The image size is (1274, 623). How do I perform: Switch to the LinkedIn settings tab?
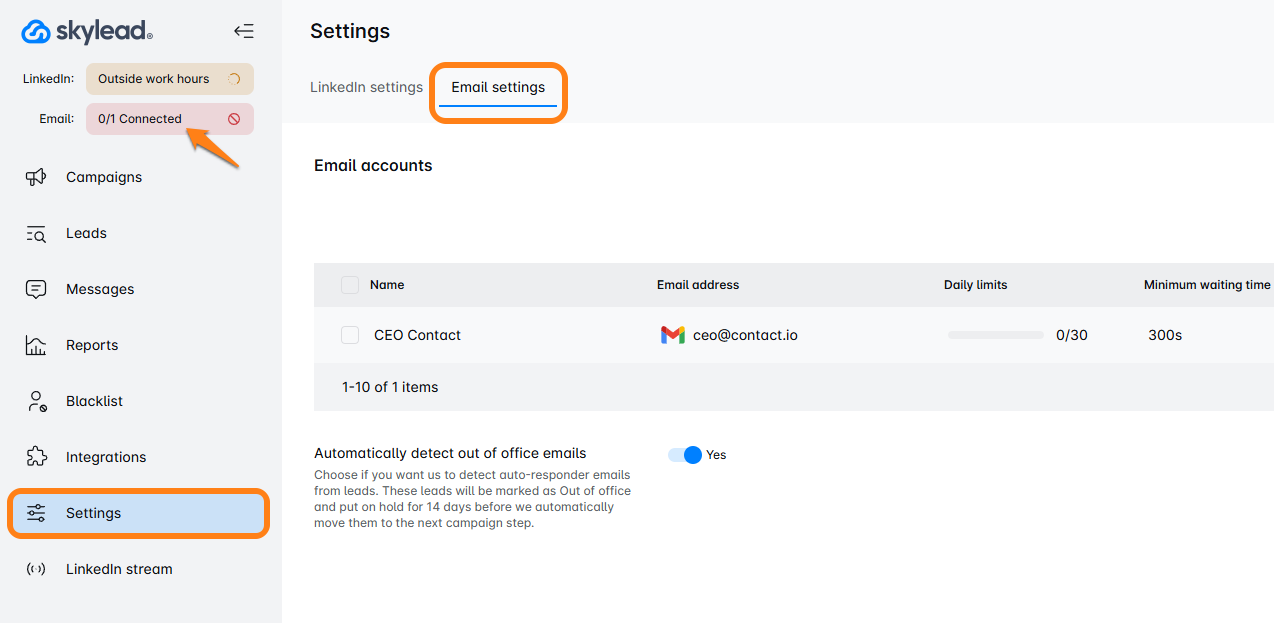[366, 87]
